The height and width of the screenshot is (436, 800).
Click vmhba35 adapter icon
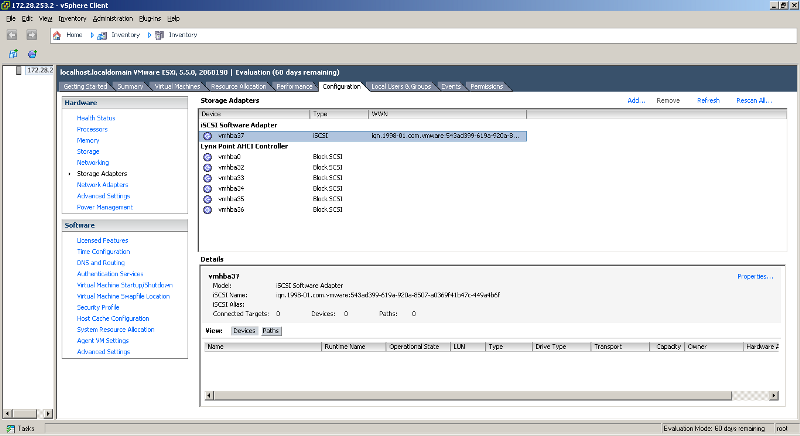coord(208,199)
